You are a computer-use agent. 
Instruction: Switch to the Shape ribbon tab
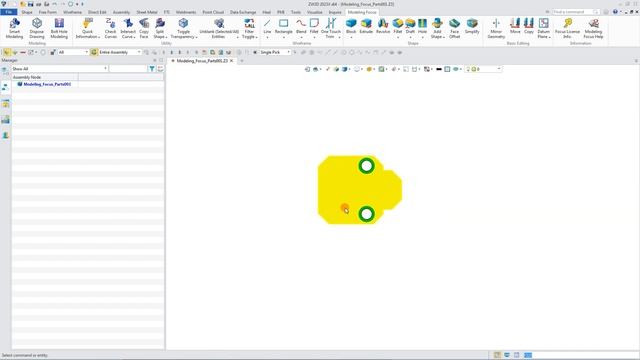27,12
